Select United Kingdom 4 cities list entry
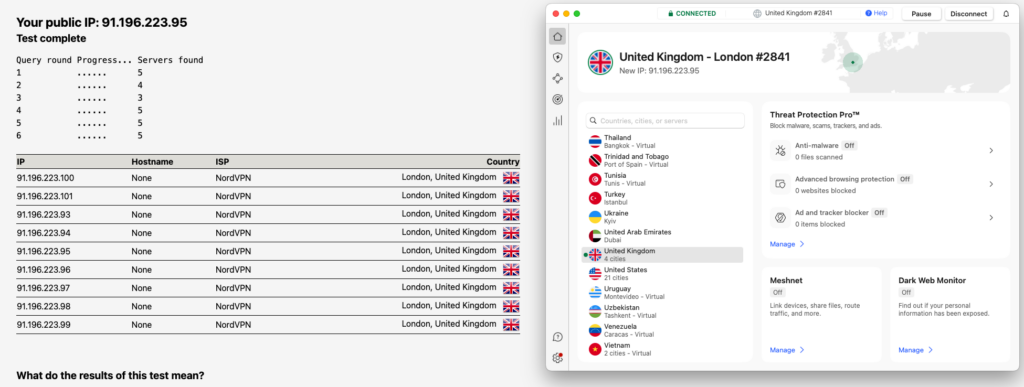Screen dimensions: 1024x387 tap(662, 255)
